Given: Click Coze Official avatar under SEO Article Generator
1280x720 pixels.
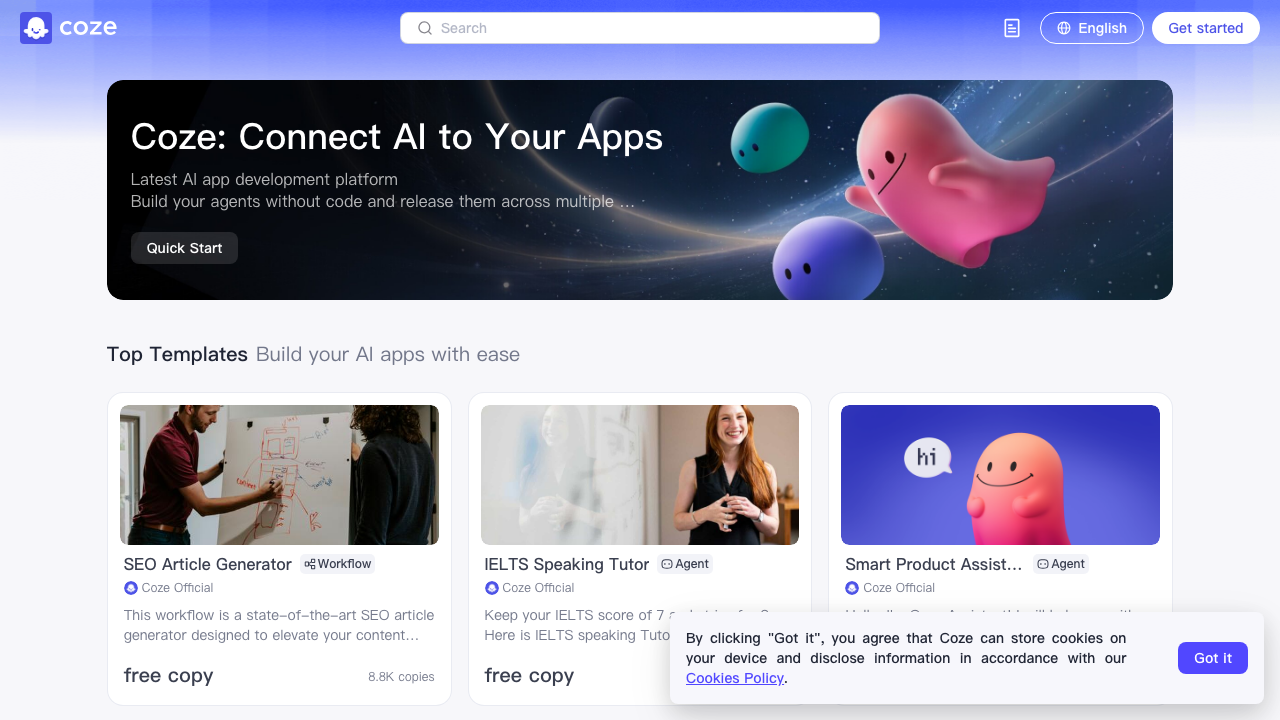Looking at the screenshot, I should [130, 588].
